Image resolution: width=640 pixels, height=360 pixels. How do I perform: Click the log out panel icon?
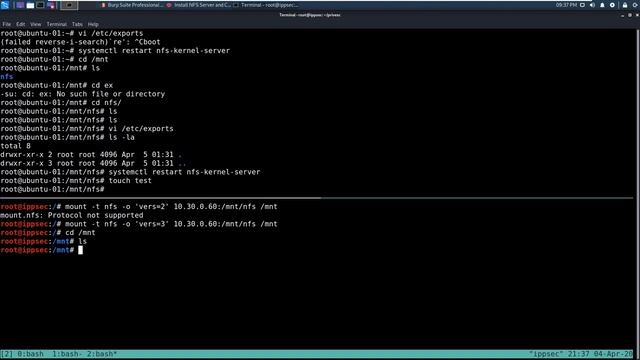[x=636, y=5]
